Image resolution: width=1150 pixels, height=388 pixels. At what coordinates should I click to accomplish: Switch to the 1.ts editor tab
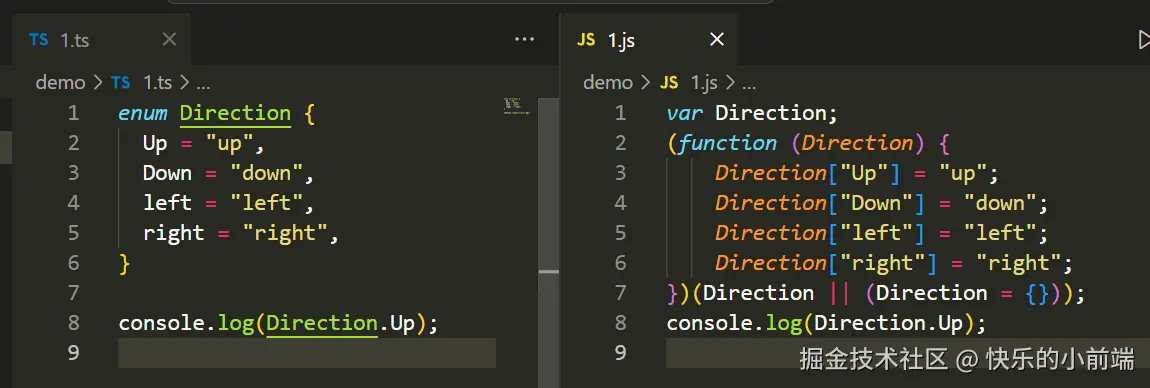pos(101,40)
